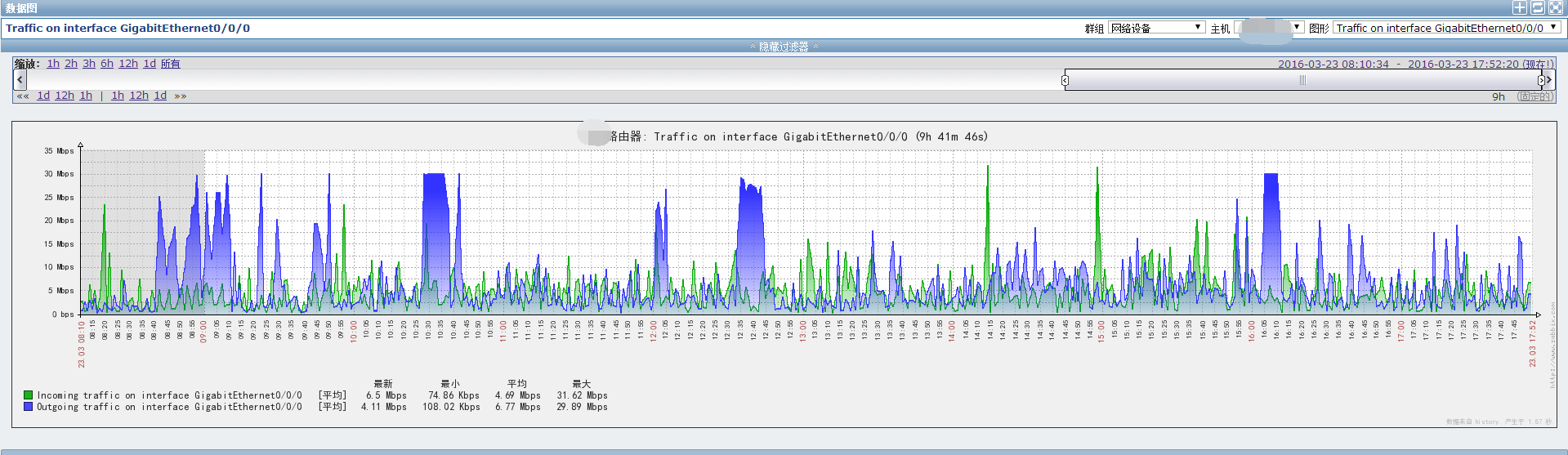Click the end date 2016-03-23 17:52:20

(x=1463, y=64)
